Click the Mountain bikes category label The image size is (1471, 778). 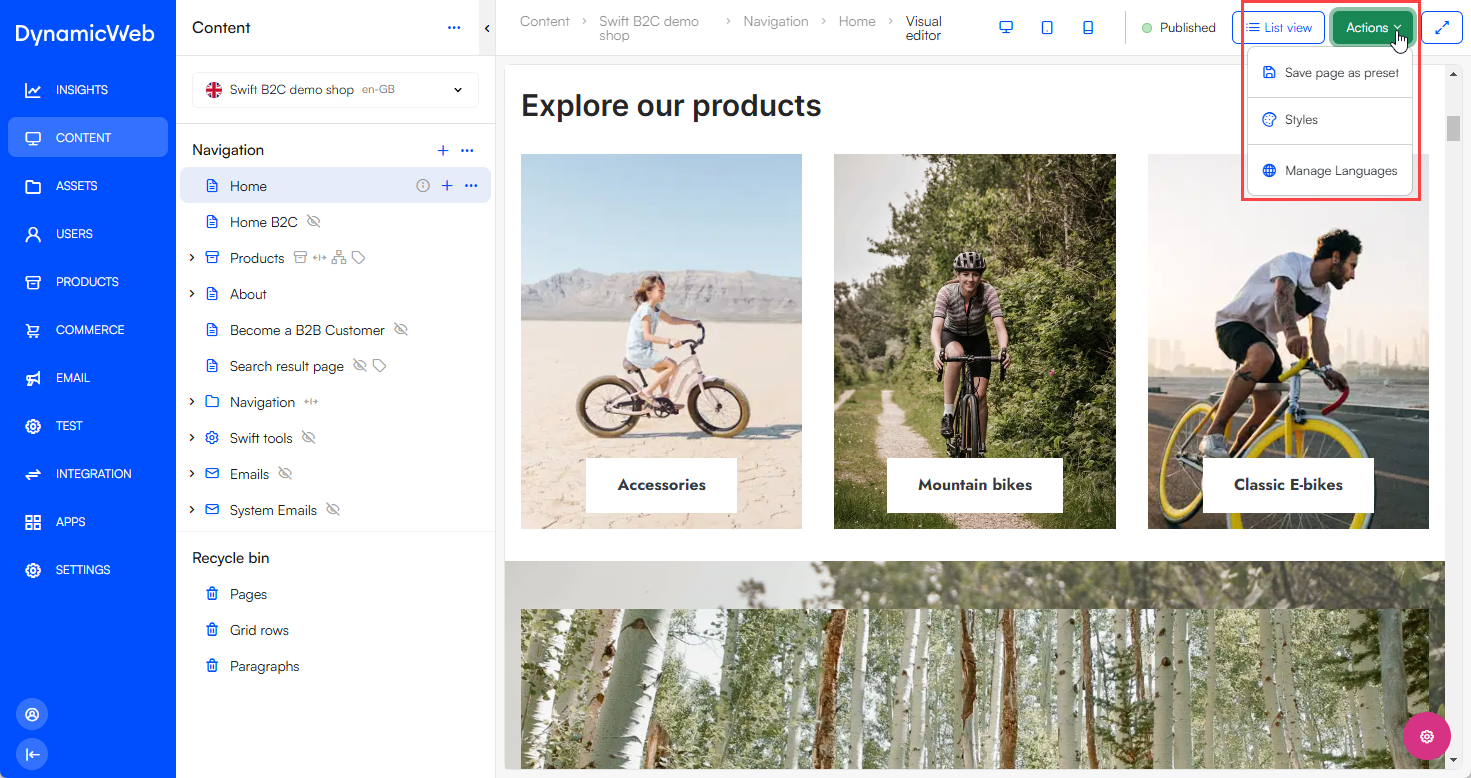click(x=975, y=485)
